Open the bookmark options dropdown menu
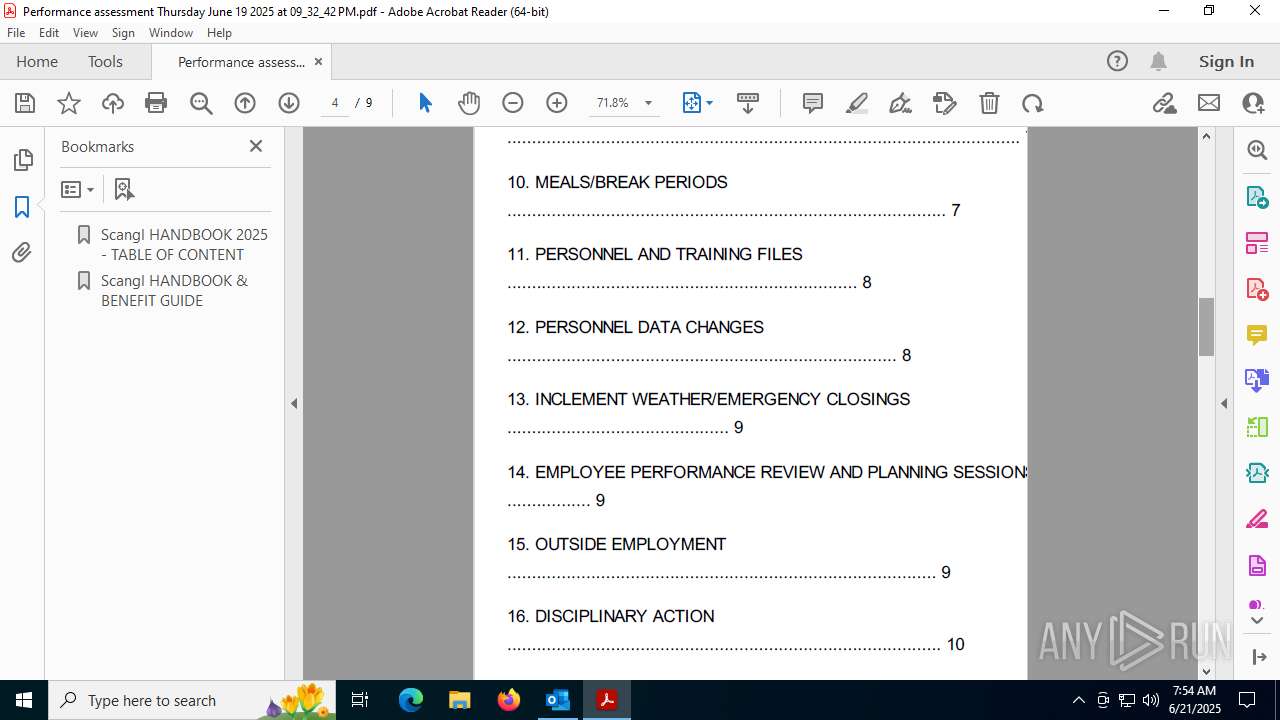 pyautogui.click(x=78, y=189)
